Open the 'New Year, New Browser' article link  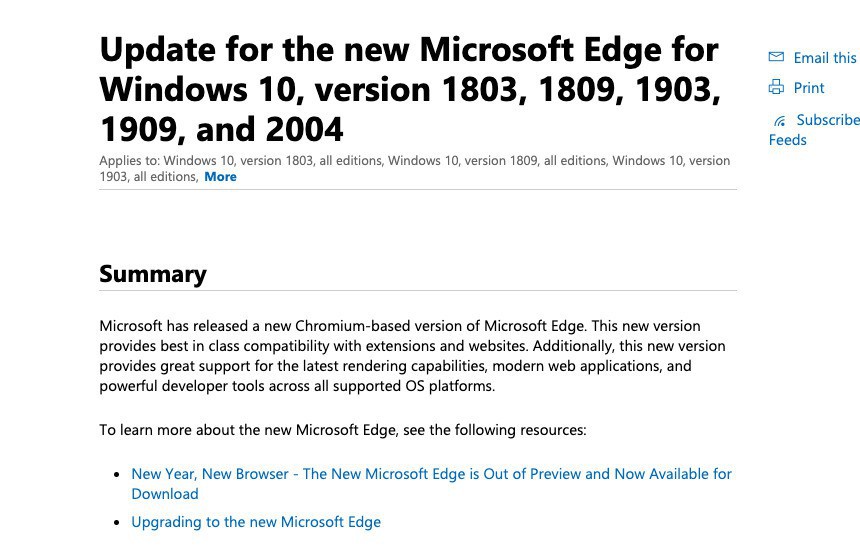431,474
